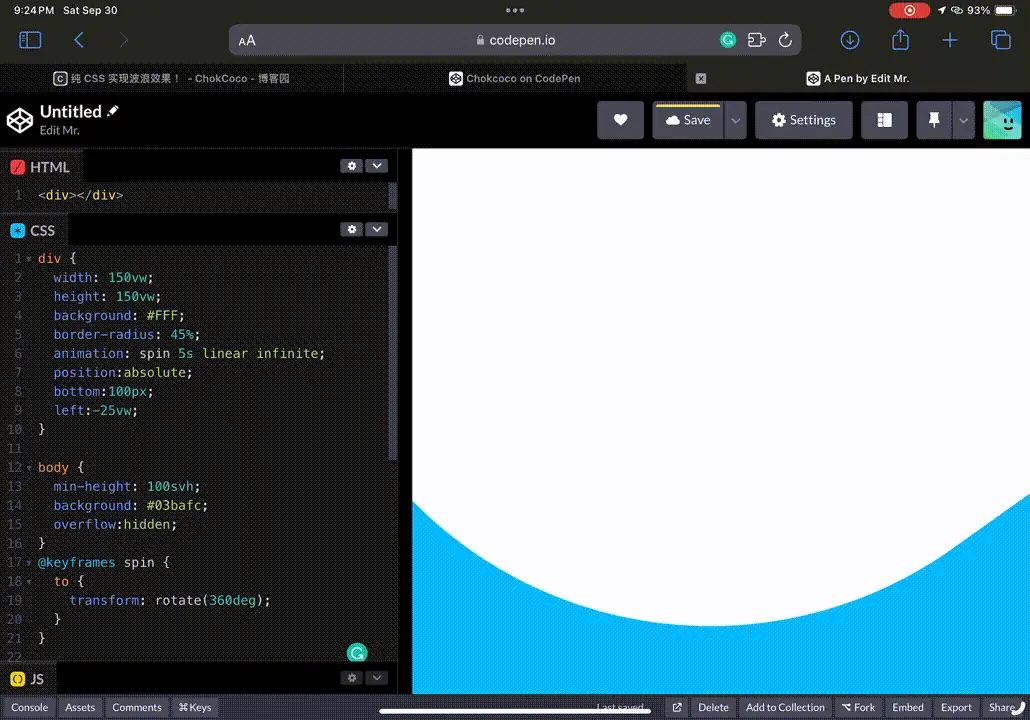Tap the multitasking three dots

click(x=515, y=11)
